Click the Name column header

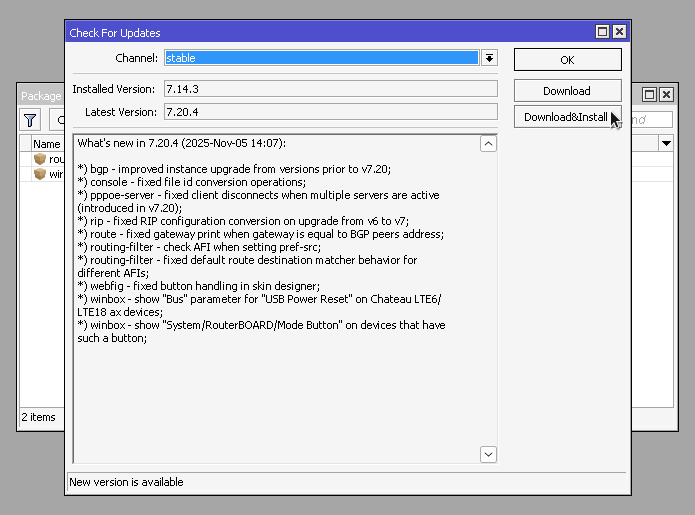(47, 144)
